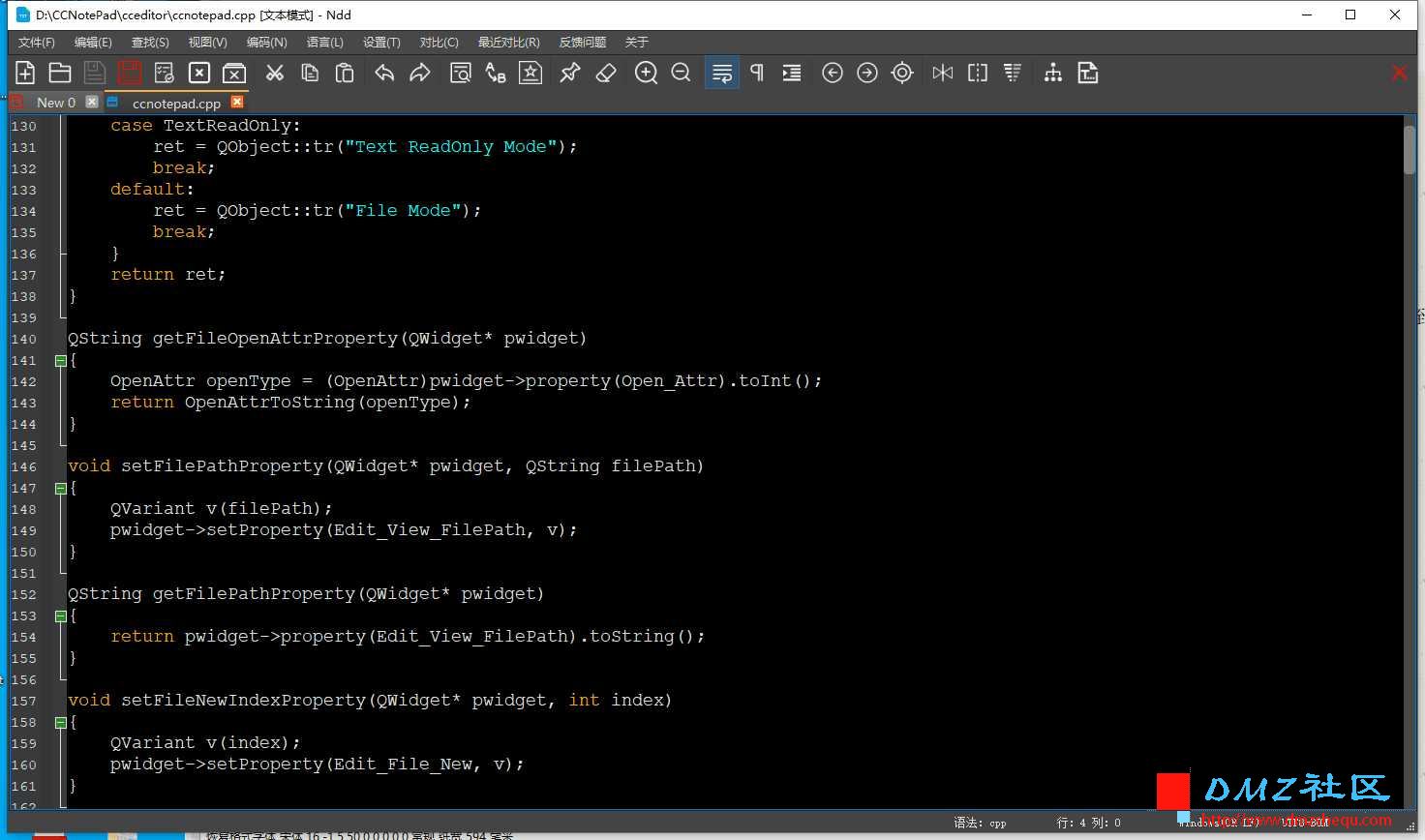Viewport: 1425px width, 840px height.
Task: Open 关于 menu
Action: 636,43
